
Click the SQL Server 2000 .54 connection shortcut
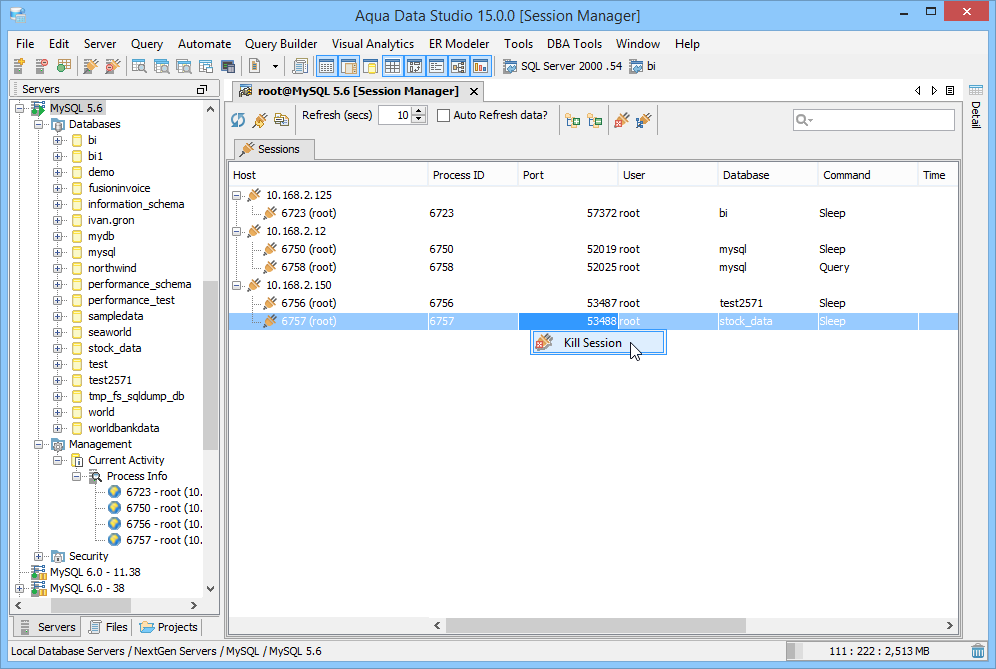pyautogui.click(x=562, y=66)
